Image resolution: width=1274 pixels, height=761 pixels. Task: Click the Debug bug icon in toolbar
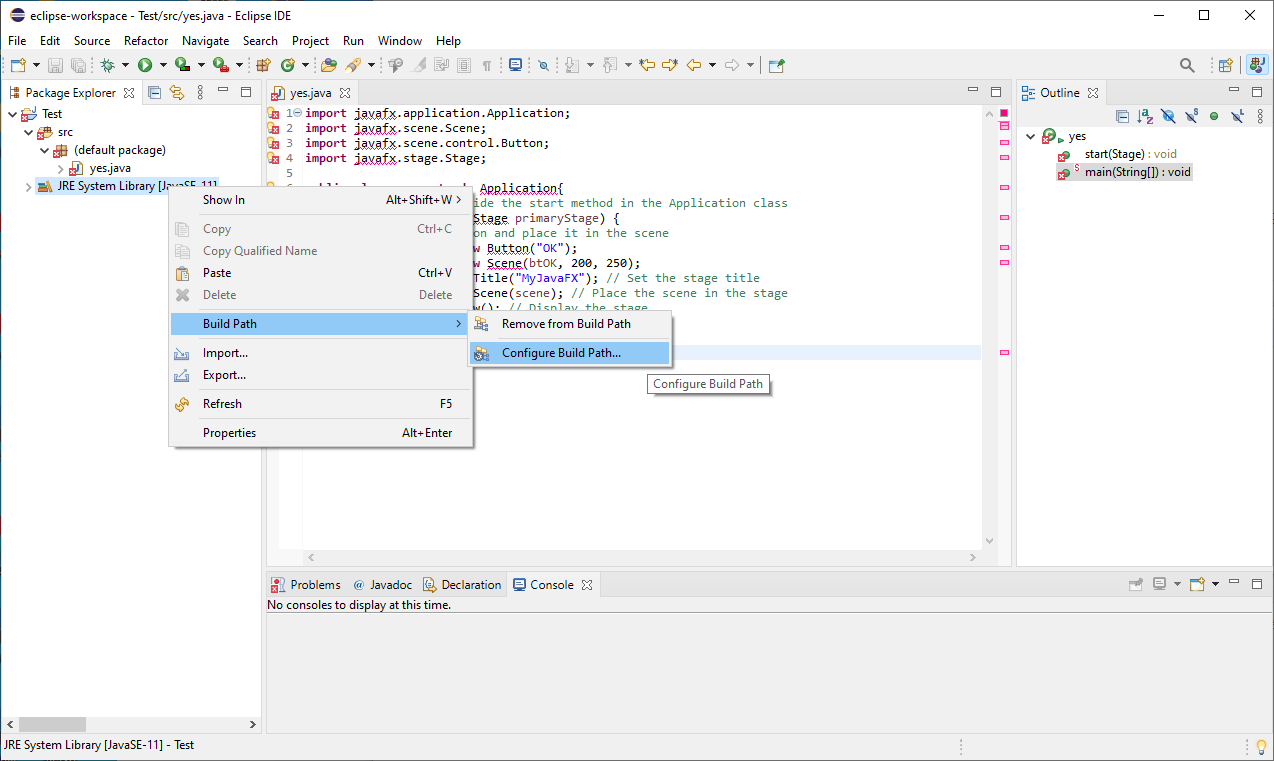click(x=107, y=65)
